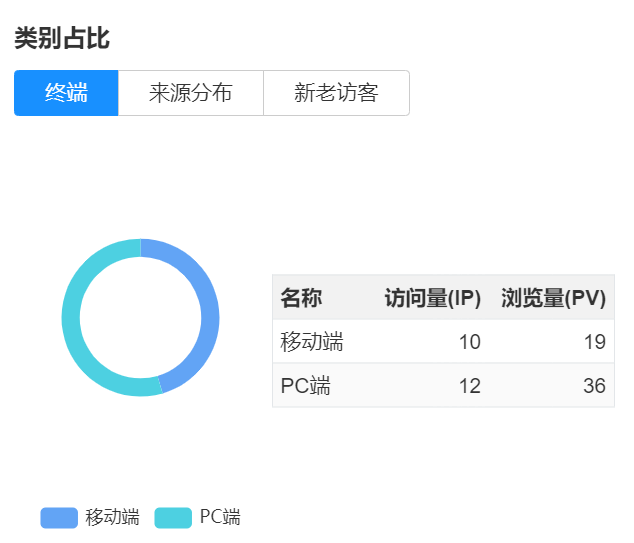
Task: Toggle the blue 移动端 legend swatch
Action: pyautogui.click(x=59, y=517)
